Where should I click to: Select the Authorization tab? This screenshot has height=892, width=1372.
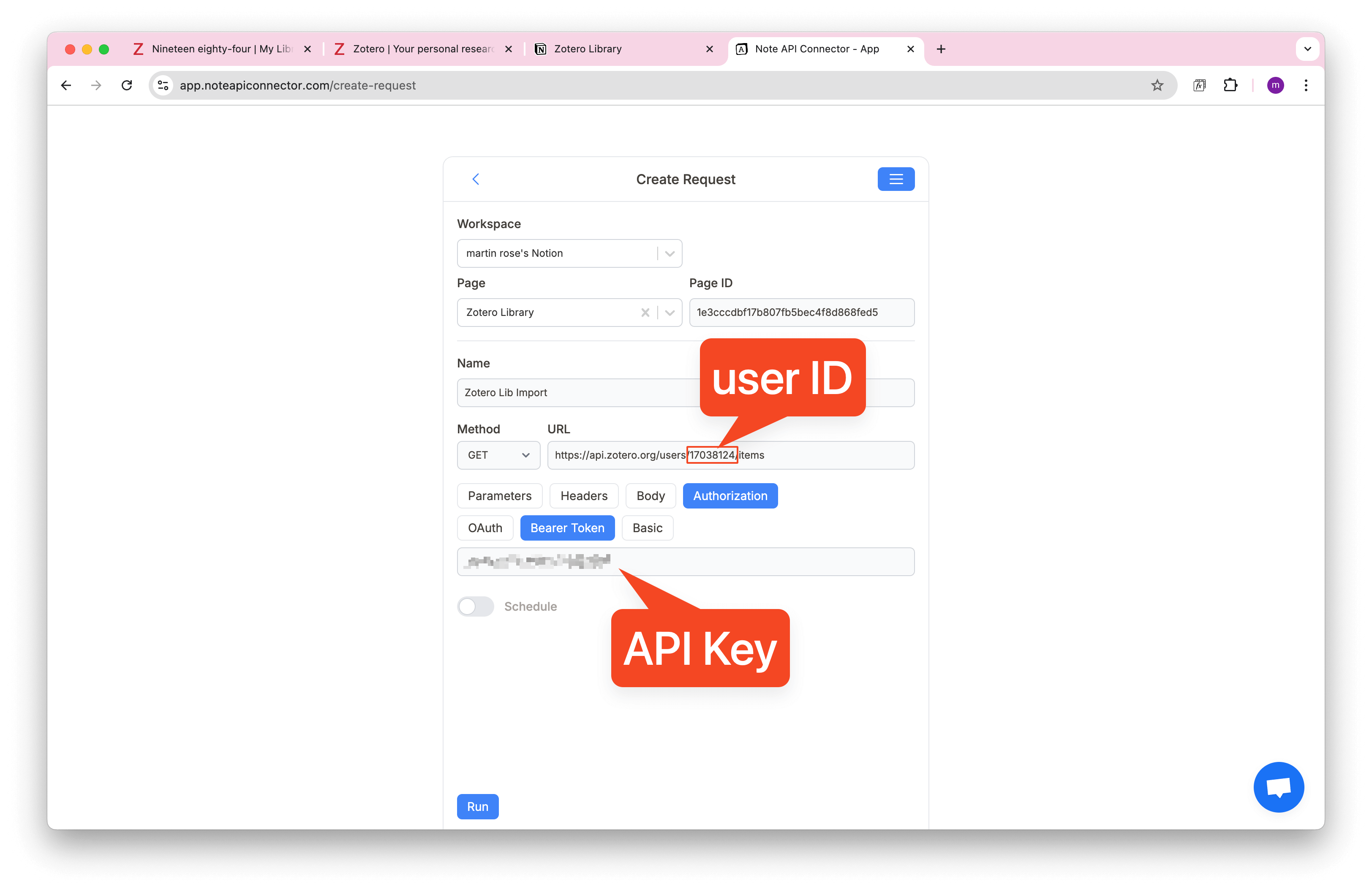[x=730, y=495]
